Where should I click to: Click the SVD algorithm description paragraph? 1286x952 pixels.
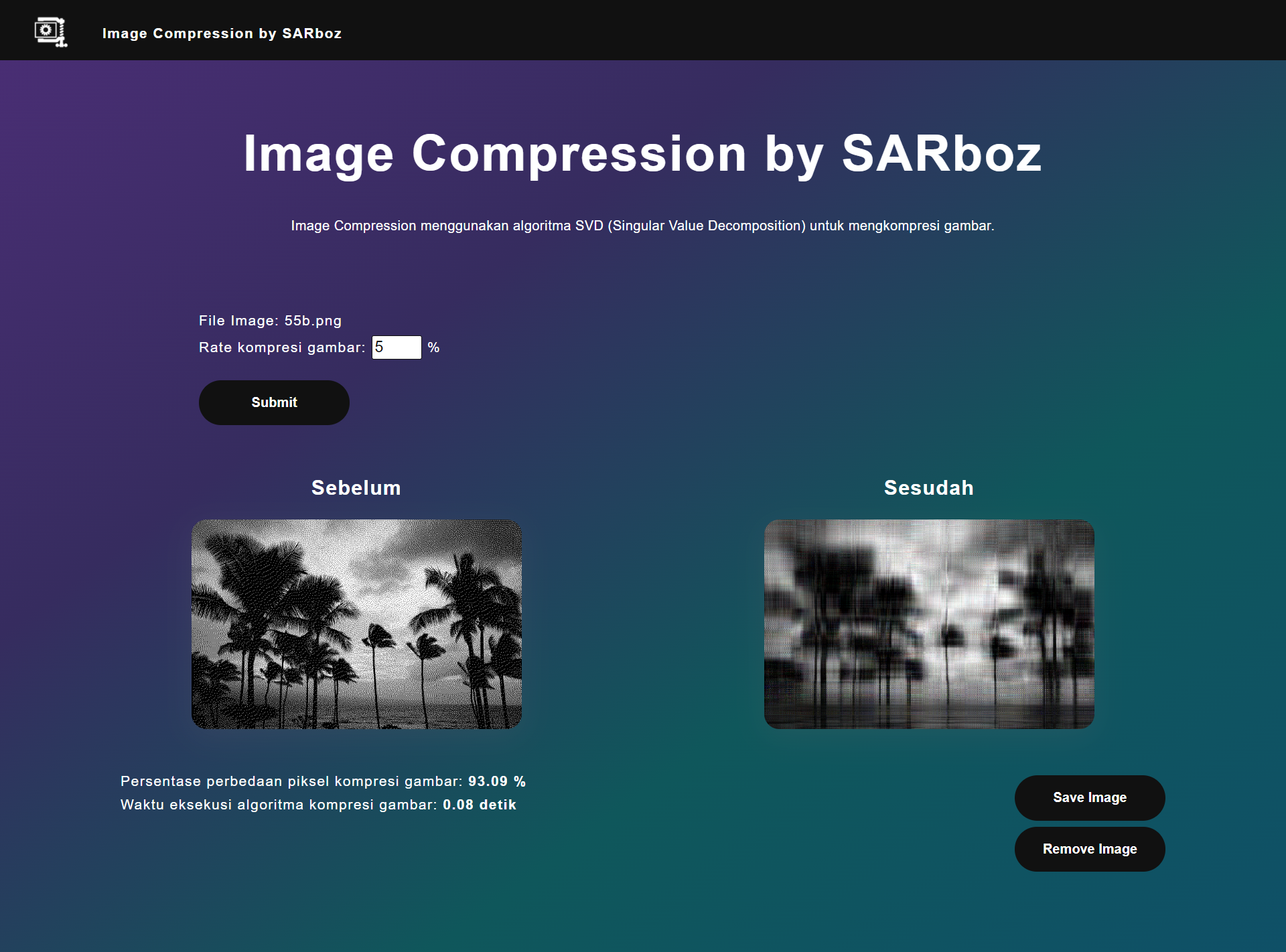(x=642, y=226)
